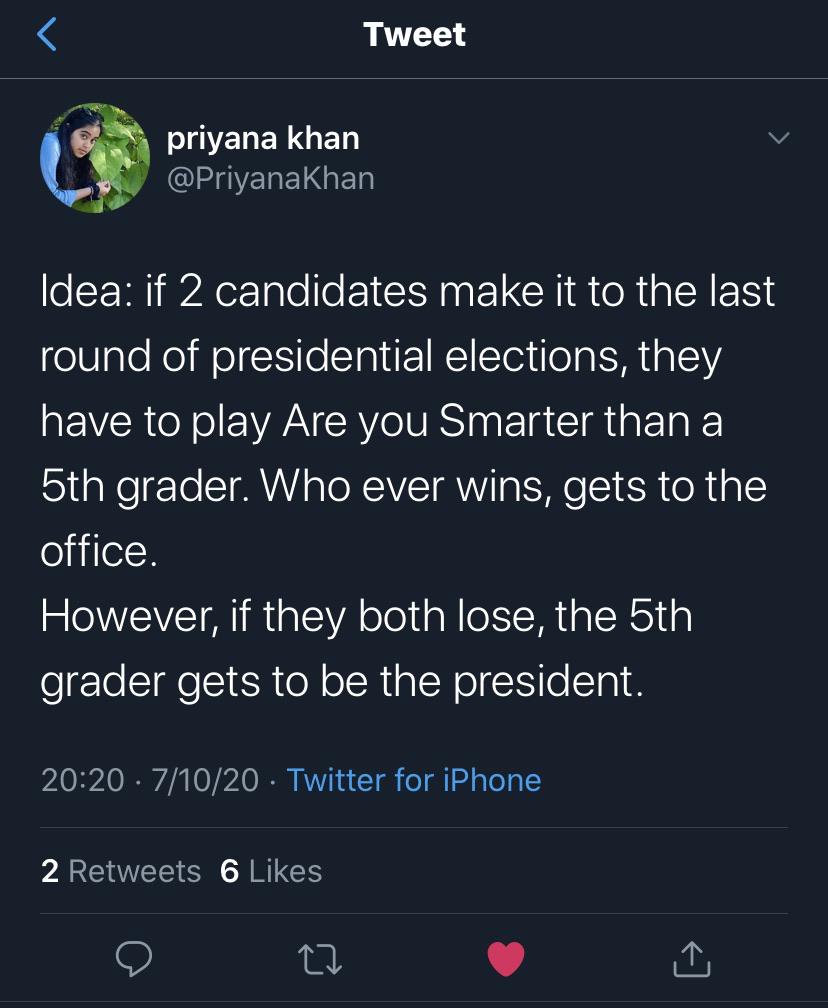Tap the 20:20 time stamp

tap(82, 780)
